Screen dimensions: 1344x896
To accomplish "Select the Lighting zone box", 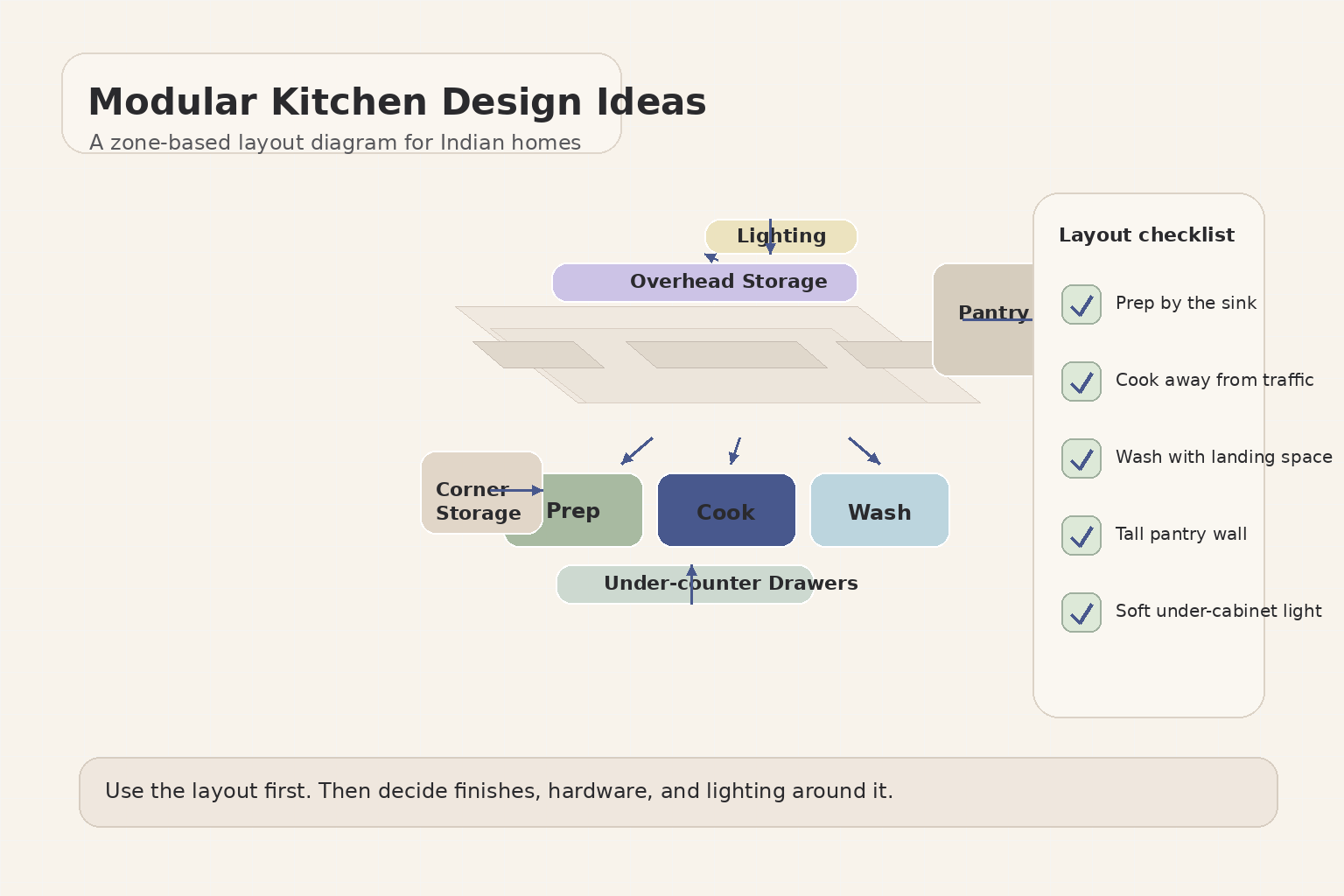I will (781, 236).
